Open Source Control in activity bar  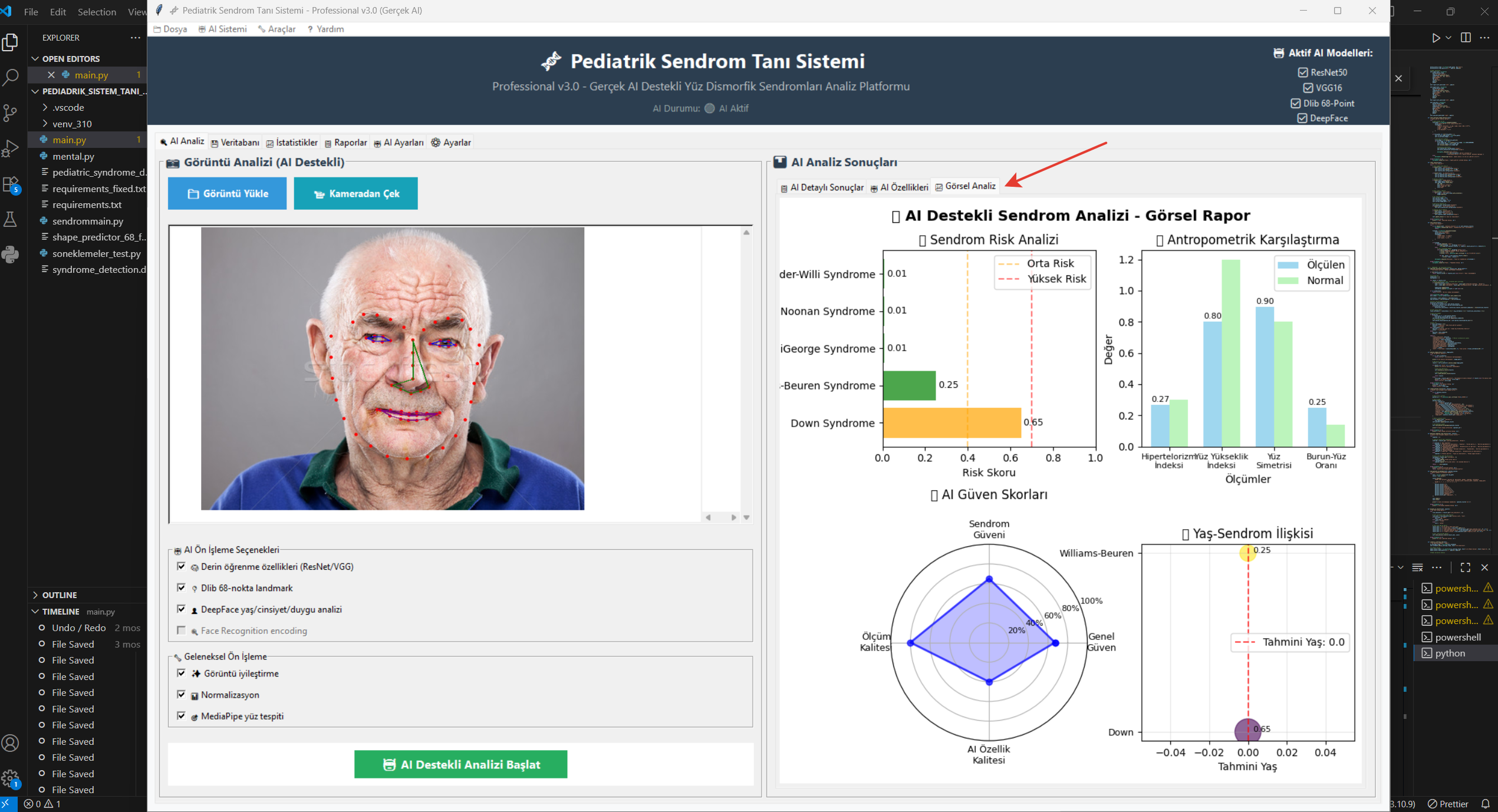pyautogui.click(x=11, y=113)
